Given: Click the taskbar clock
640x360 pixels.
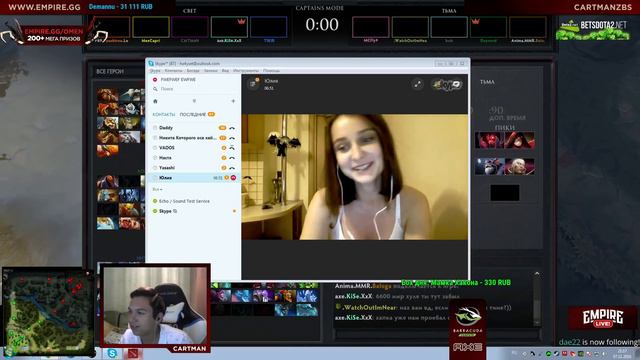Looking at the screenshot, I should [623, 353].
